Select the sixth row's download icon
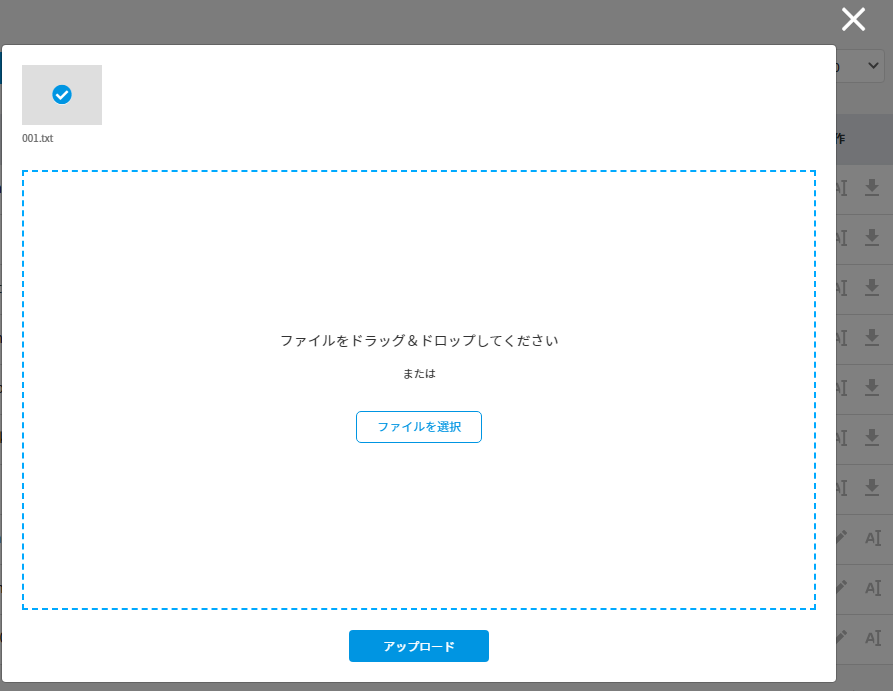Viewport: 893px width, 691px height. pos(872,437)
